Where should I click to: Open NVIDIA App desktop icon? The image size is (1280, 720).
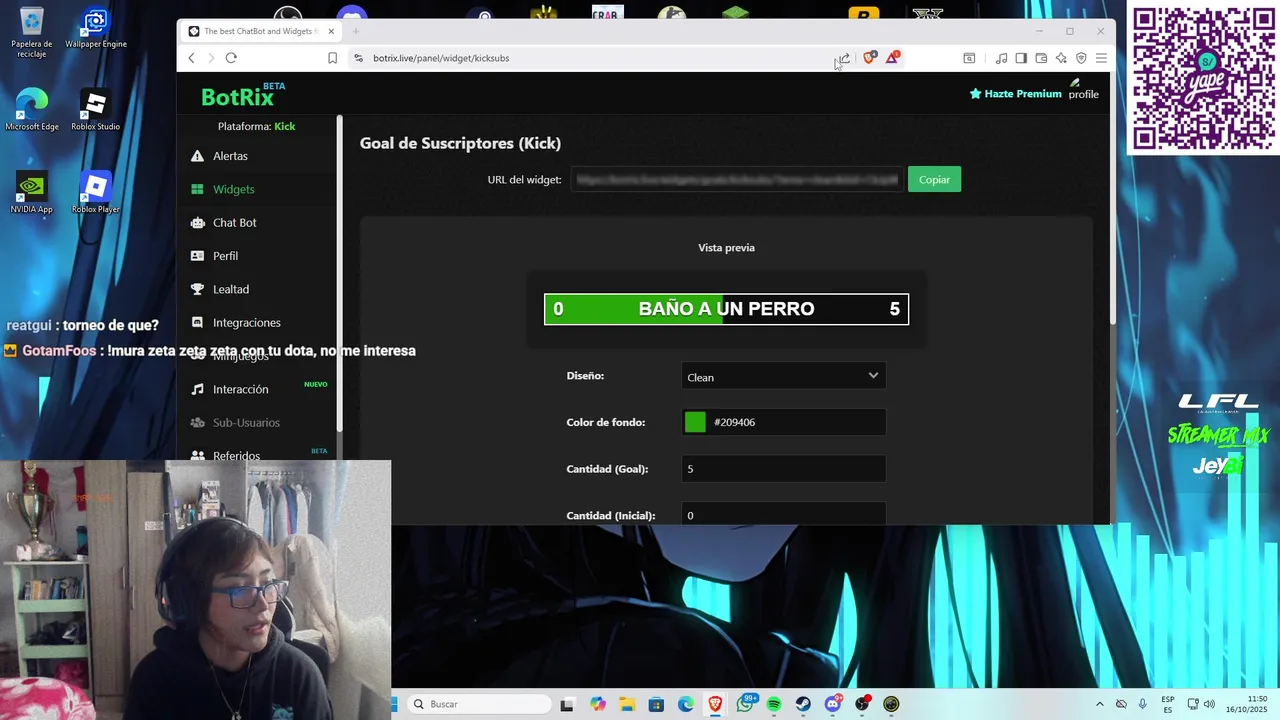(32, 193)
